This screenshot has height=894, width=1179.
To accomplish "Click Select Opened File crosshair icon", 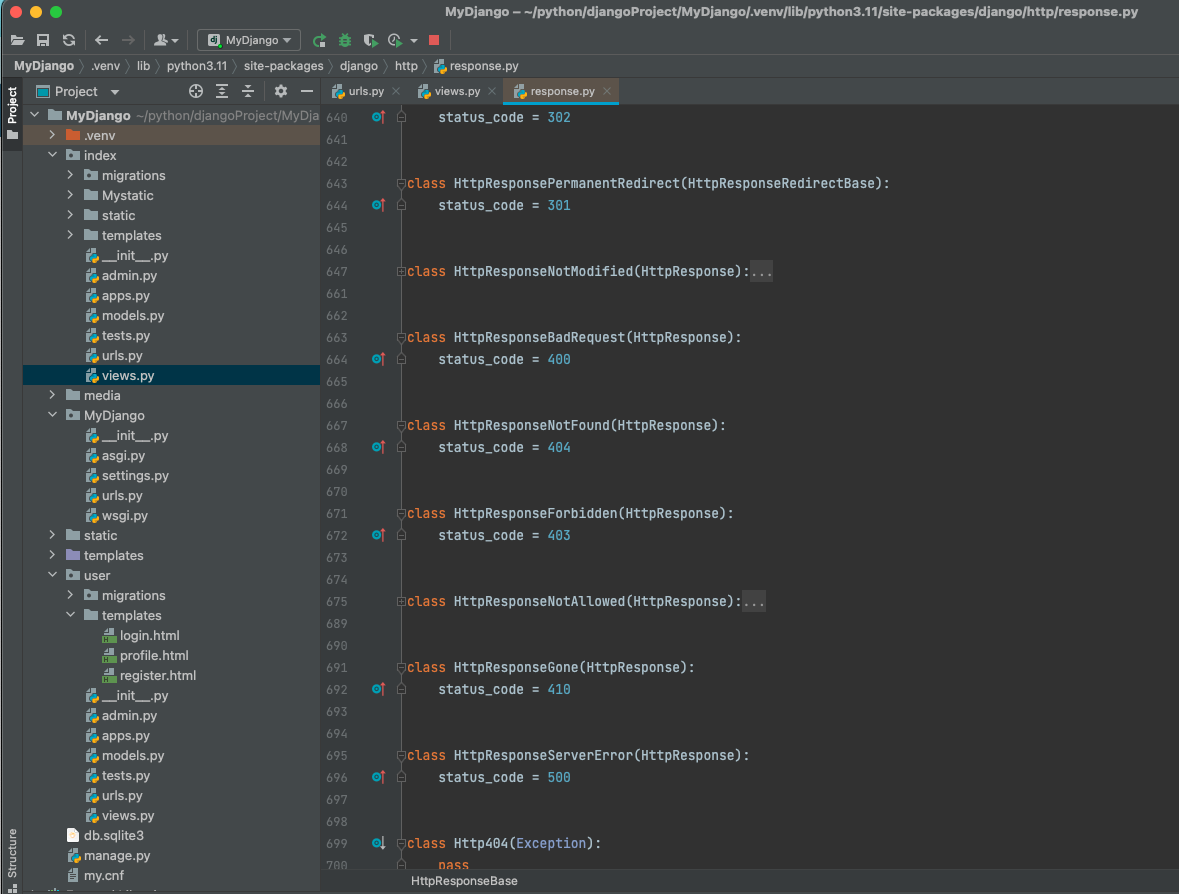I will [x=195, y=91].
